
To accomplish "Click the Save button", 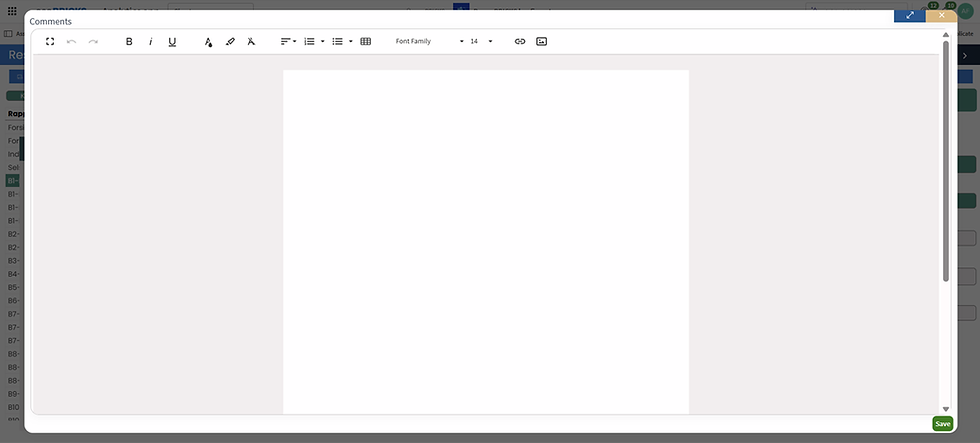I will click(942, 424).
